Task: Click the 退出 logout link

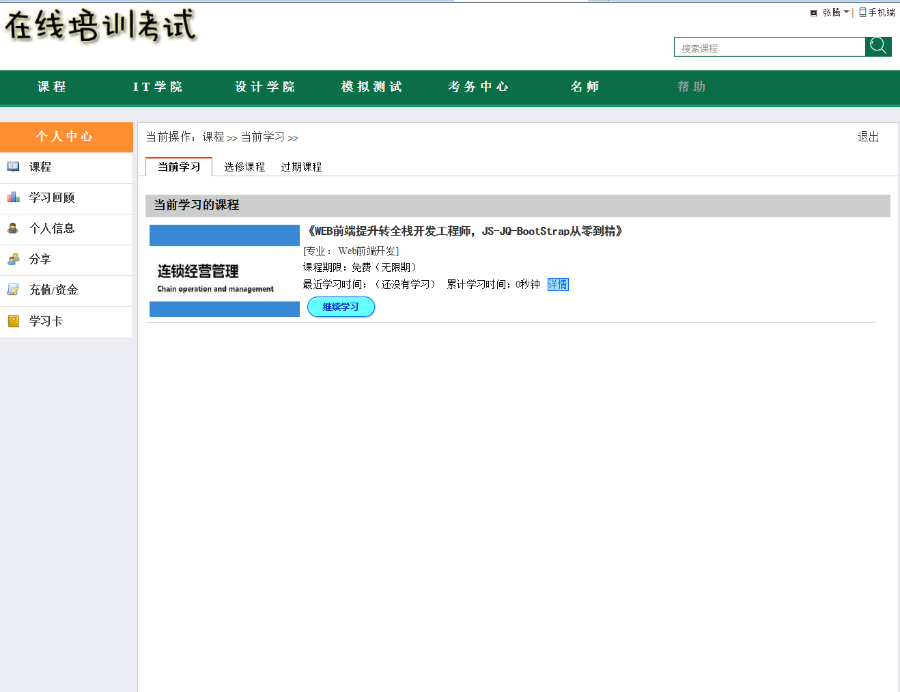Action: (x=868, y=137)
